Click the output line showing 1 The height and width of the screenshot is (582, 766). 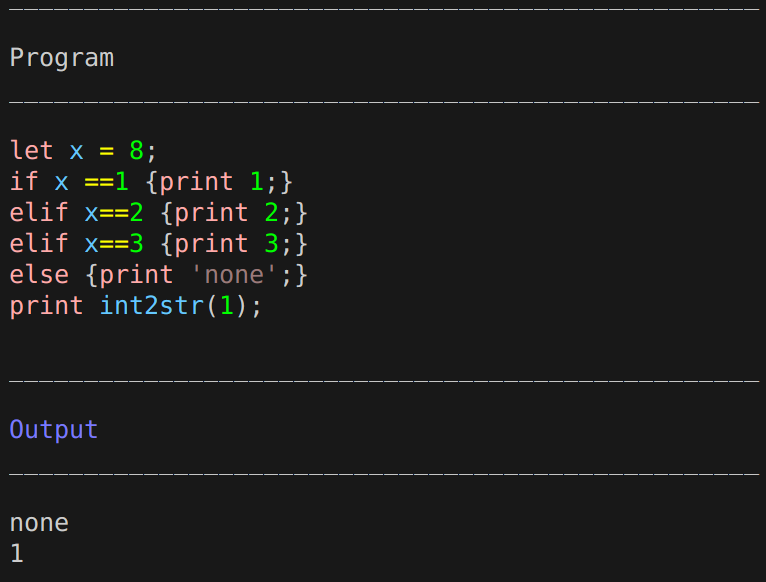17,554
